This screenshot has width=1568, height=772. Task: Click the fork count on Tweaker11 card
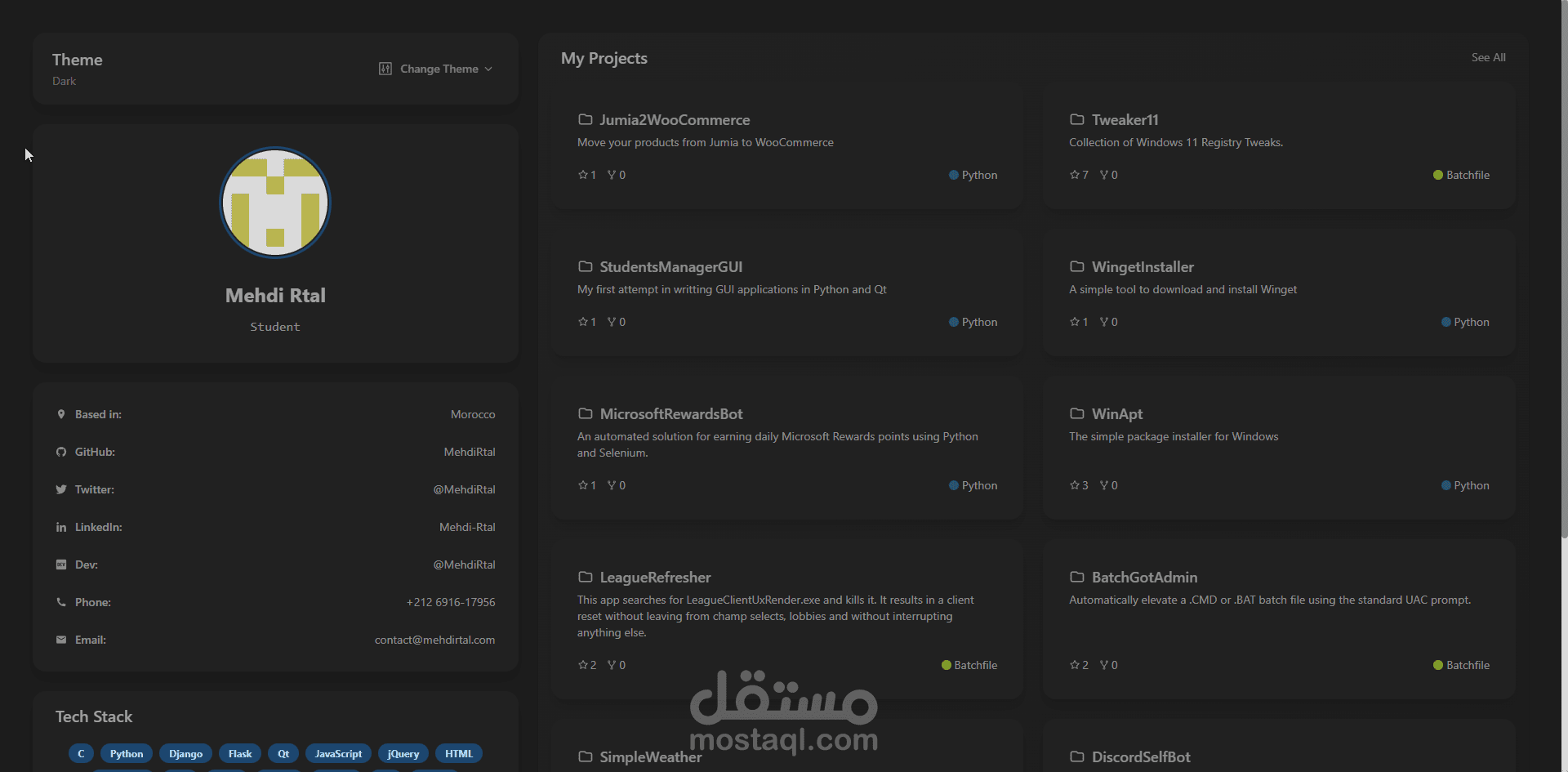[1108, 175]
